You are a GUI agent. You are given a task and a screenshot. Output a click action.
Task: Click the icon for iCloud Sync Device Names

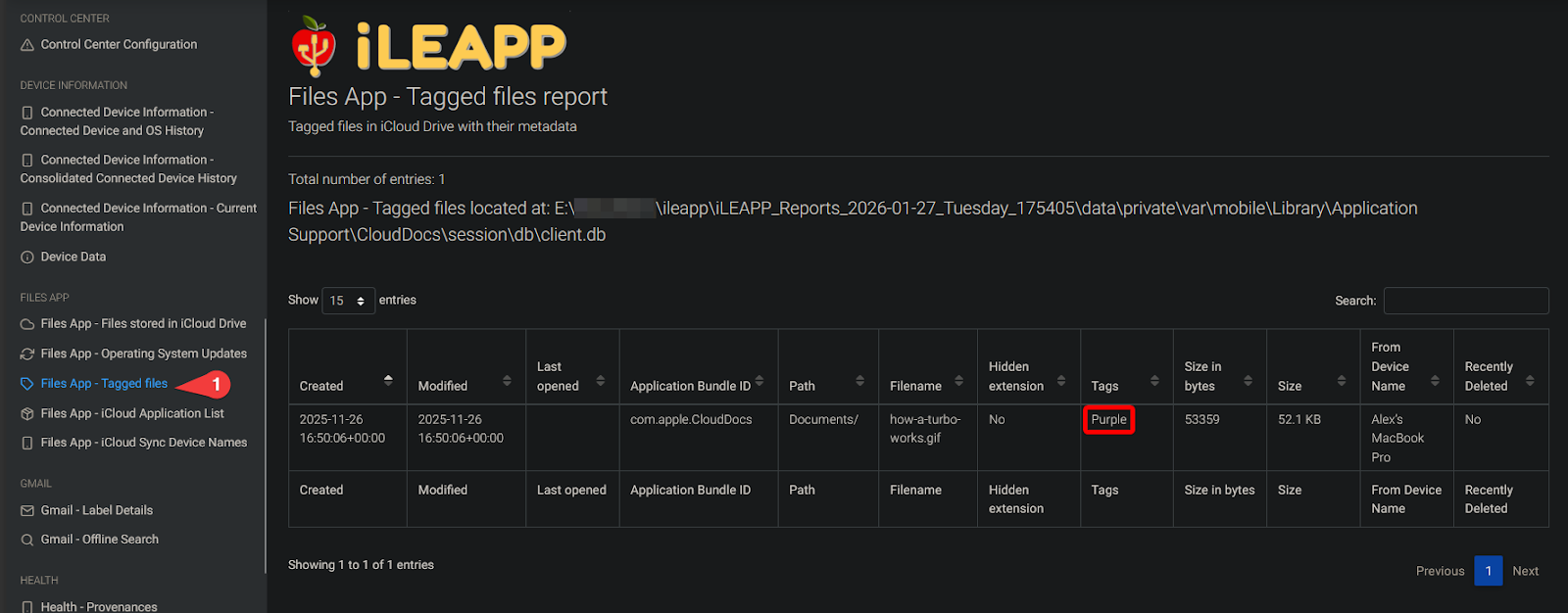pyautogui.click(x=27, y=444)
